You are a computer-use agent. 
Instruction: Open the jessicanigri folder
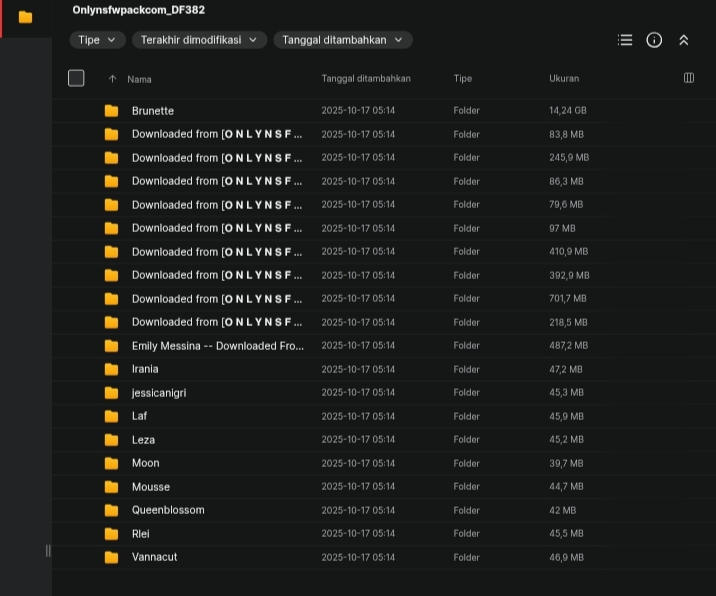tap(159, 393)
